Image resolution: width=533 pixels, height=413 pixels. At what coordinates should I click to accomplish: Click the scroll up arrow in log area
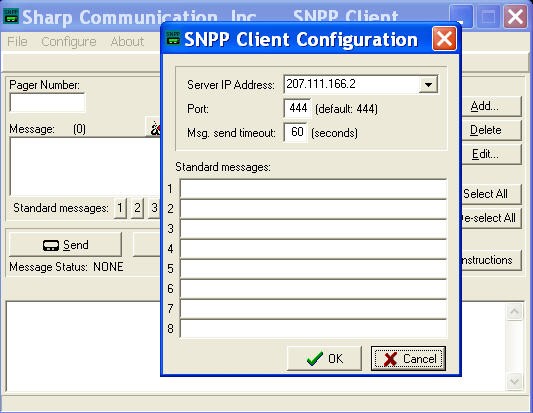[514, 311]
